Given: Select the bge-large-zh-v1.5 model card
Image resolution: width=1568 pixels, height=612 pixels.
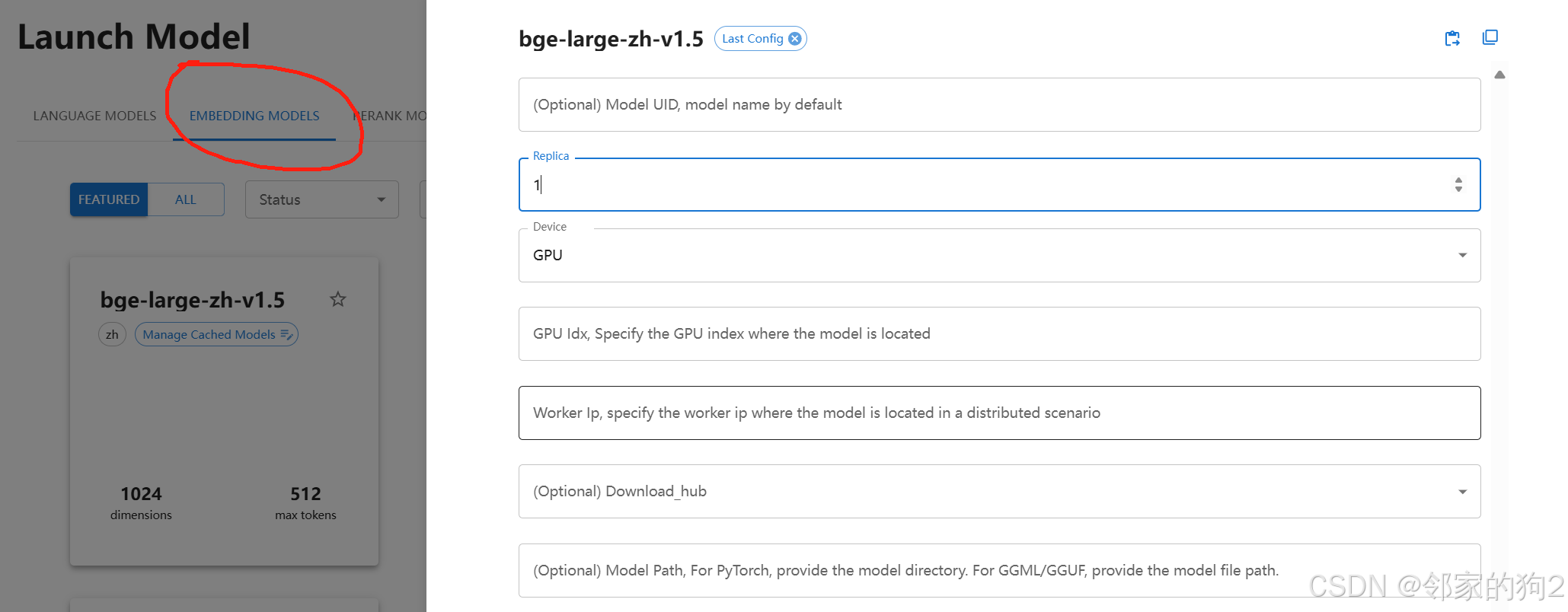Looking at the screenshot, I should [x=224, y=411].
